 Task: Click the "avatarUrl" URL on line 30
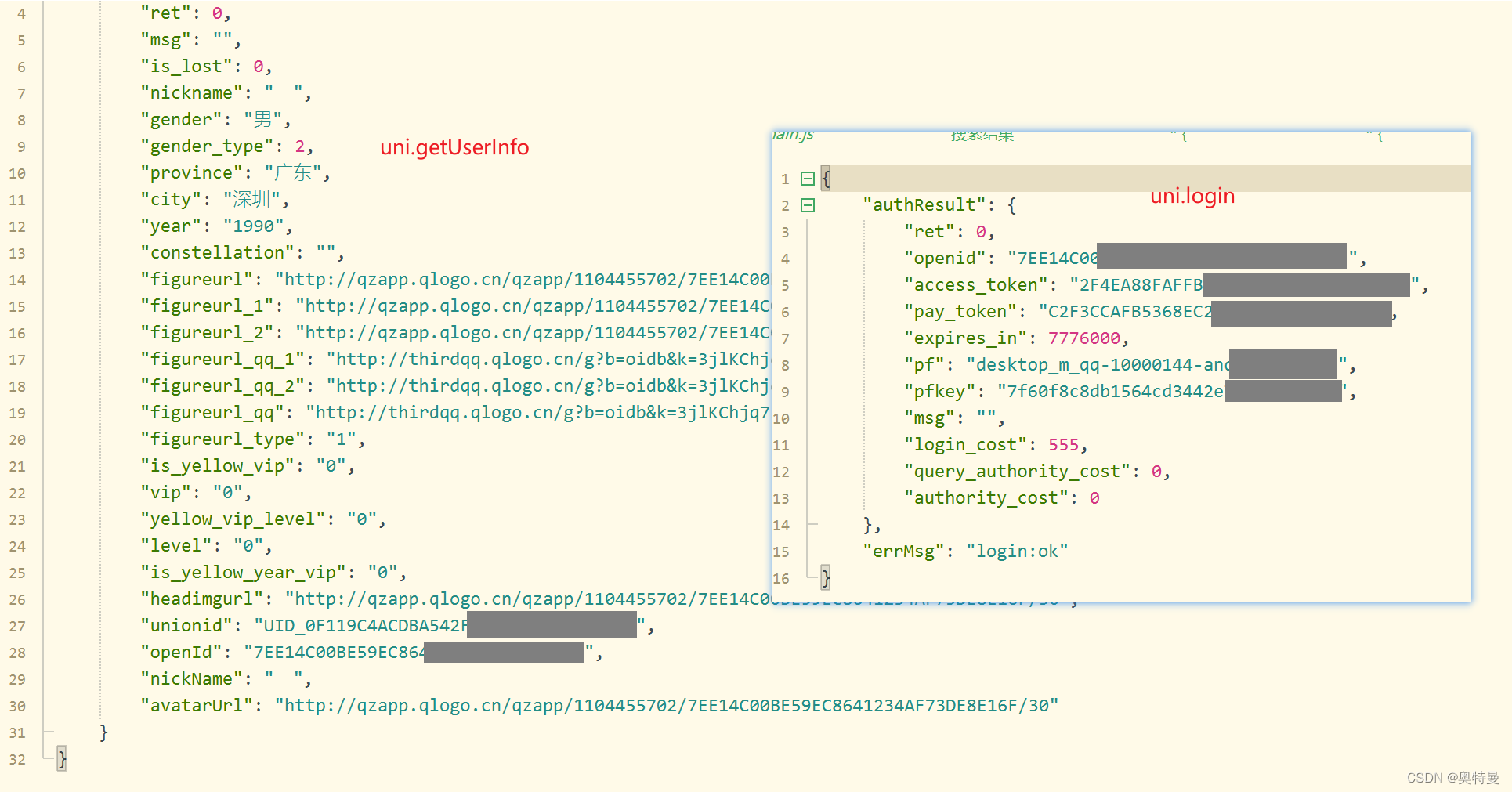[x=666, y=706]
